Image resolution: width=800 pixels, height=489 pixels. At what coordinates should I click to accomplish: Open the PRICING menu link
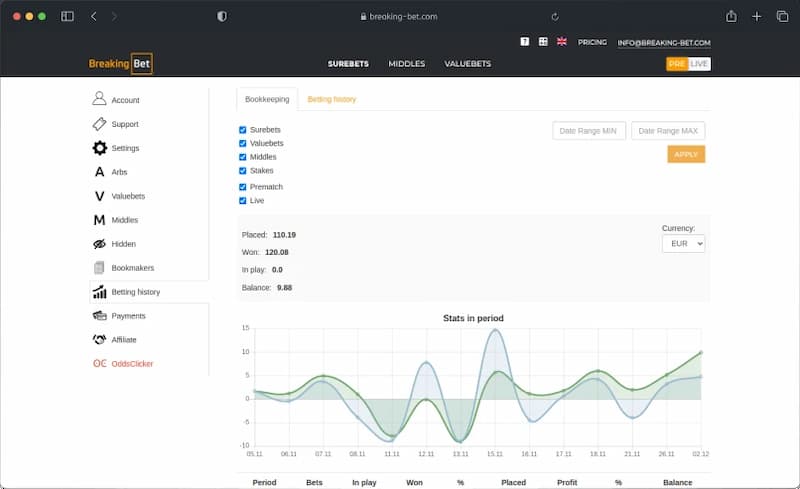point(592,42)
